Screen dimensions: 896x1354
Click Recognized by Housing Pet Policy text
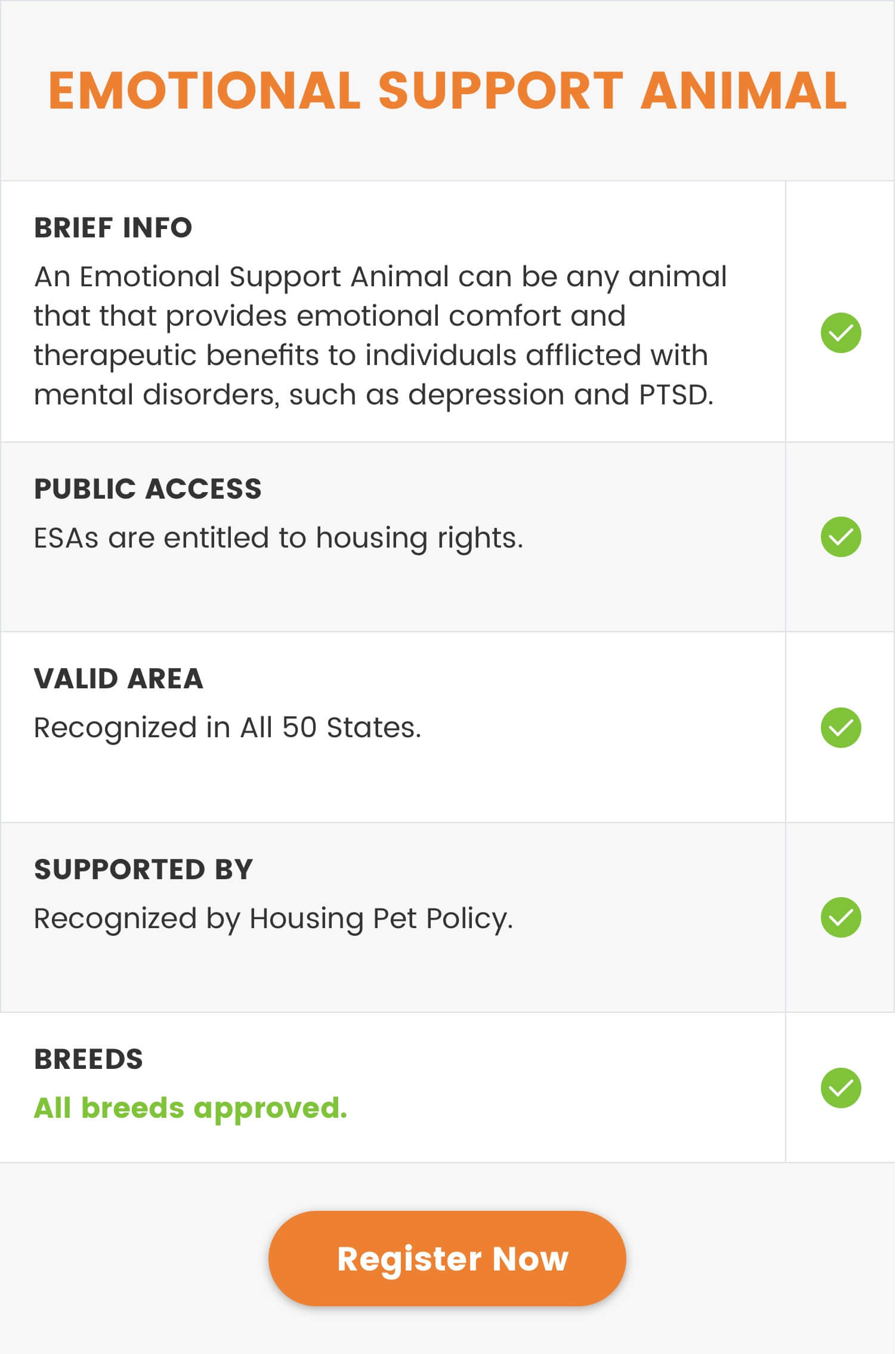(274, 919)
